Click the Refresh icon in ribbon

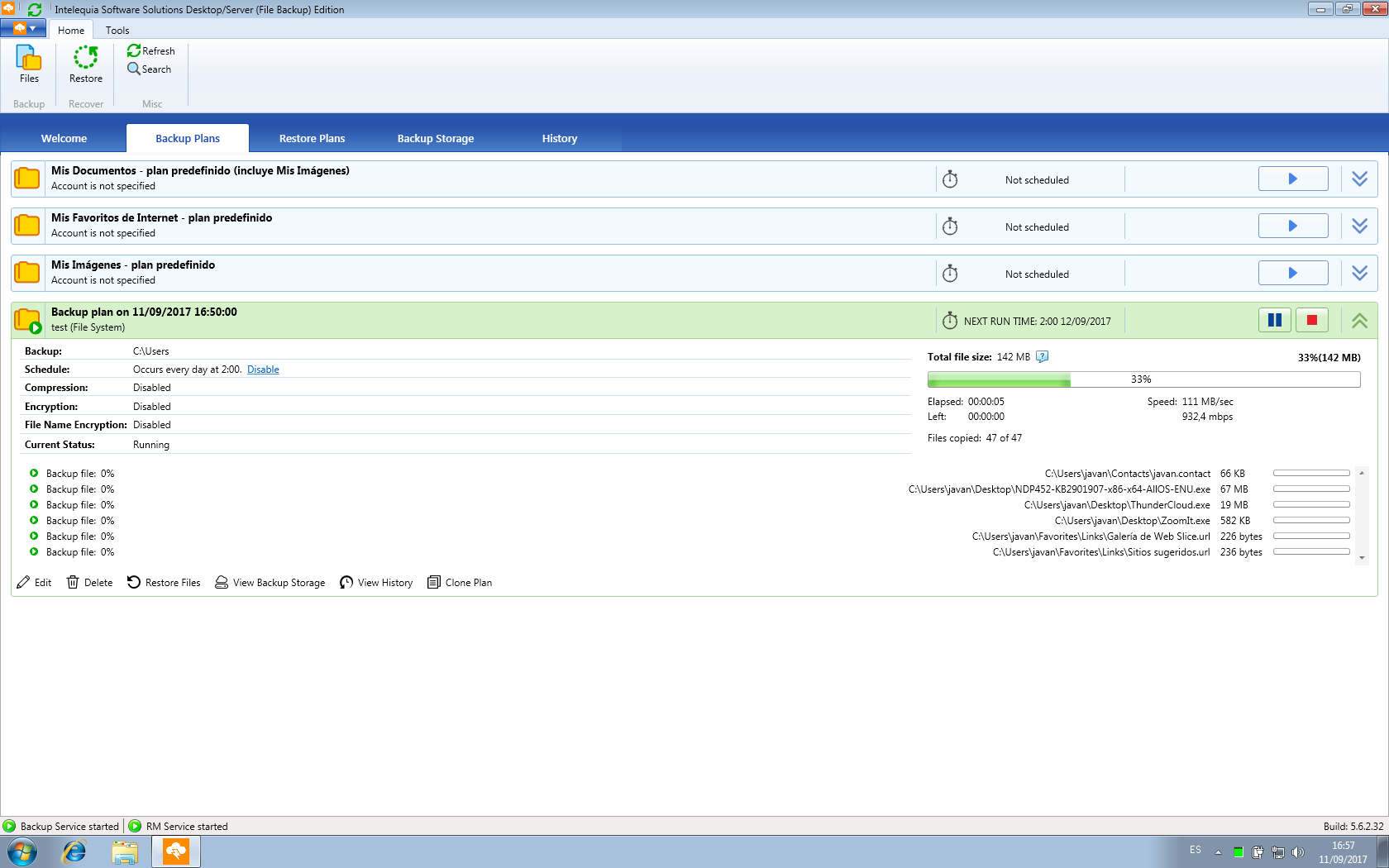(134, 51)
